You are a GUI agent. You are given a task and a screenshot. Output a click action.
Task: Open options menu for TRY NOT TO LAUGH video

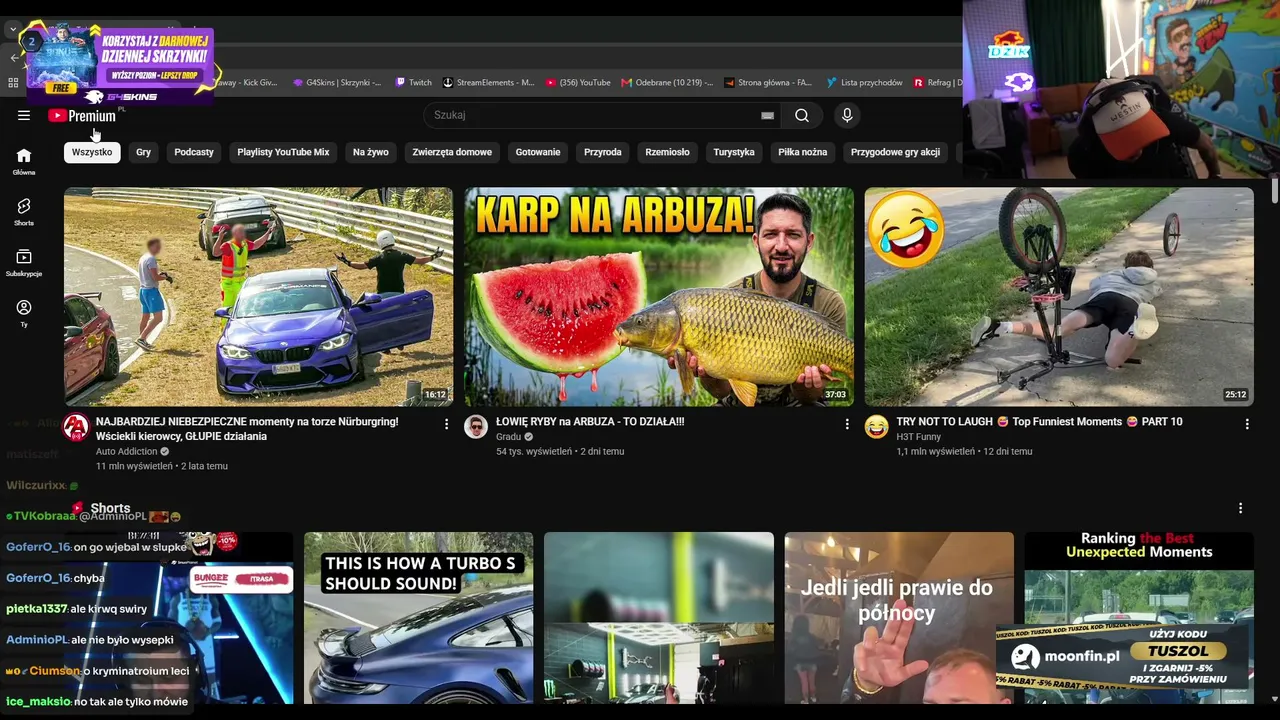click(1246, 424)
